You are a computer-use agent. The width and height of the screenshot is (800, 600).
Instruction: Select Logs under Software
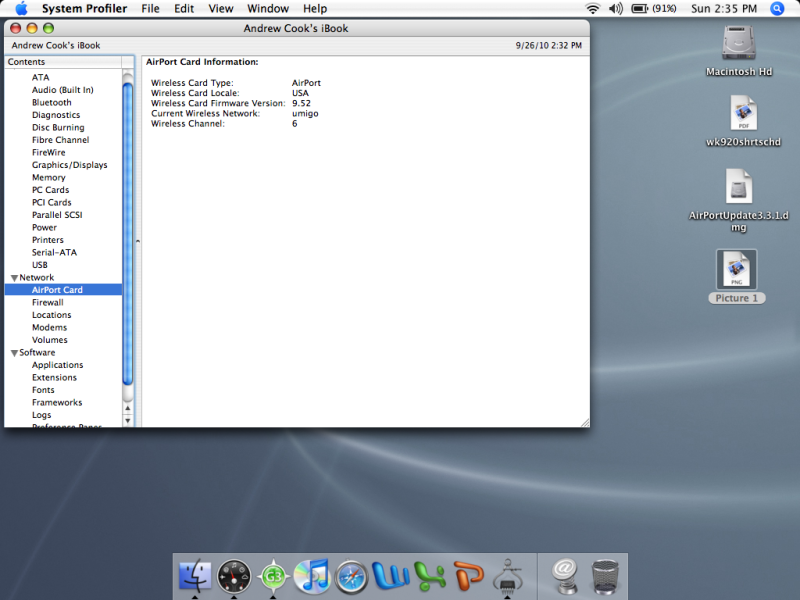point(41,415)
